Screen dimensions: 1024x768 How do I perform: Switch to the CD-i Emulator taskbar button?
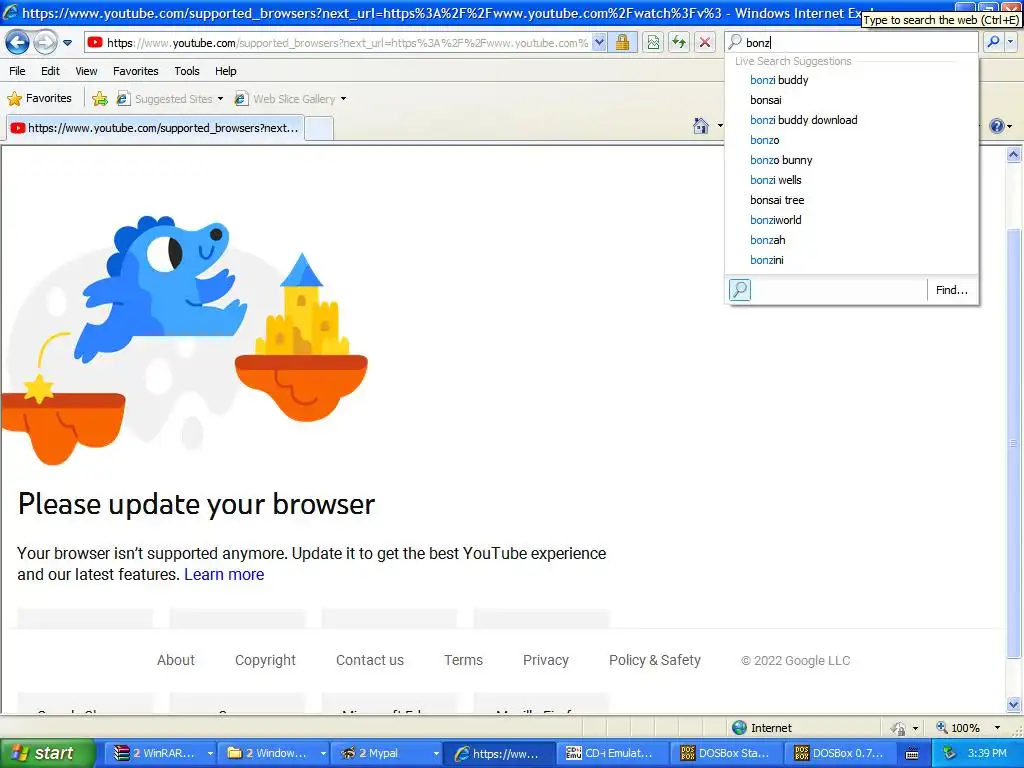(x=614, y=753)
